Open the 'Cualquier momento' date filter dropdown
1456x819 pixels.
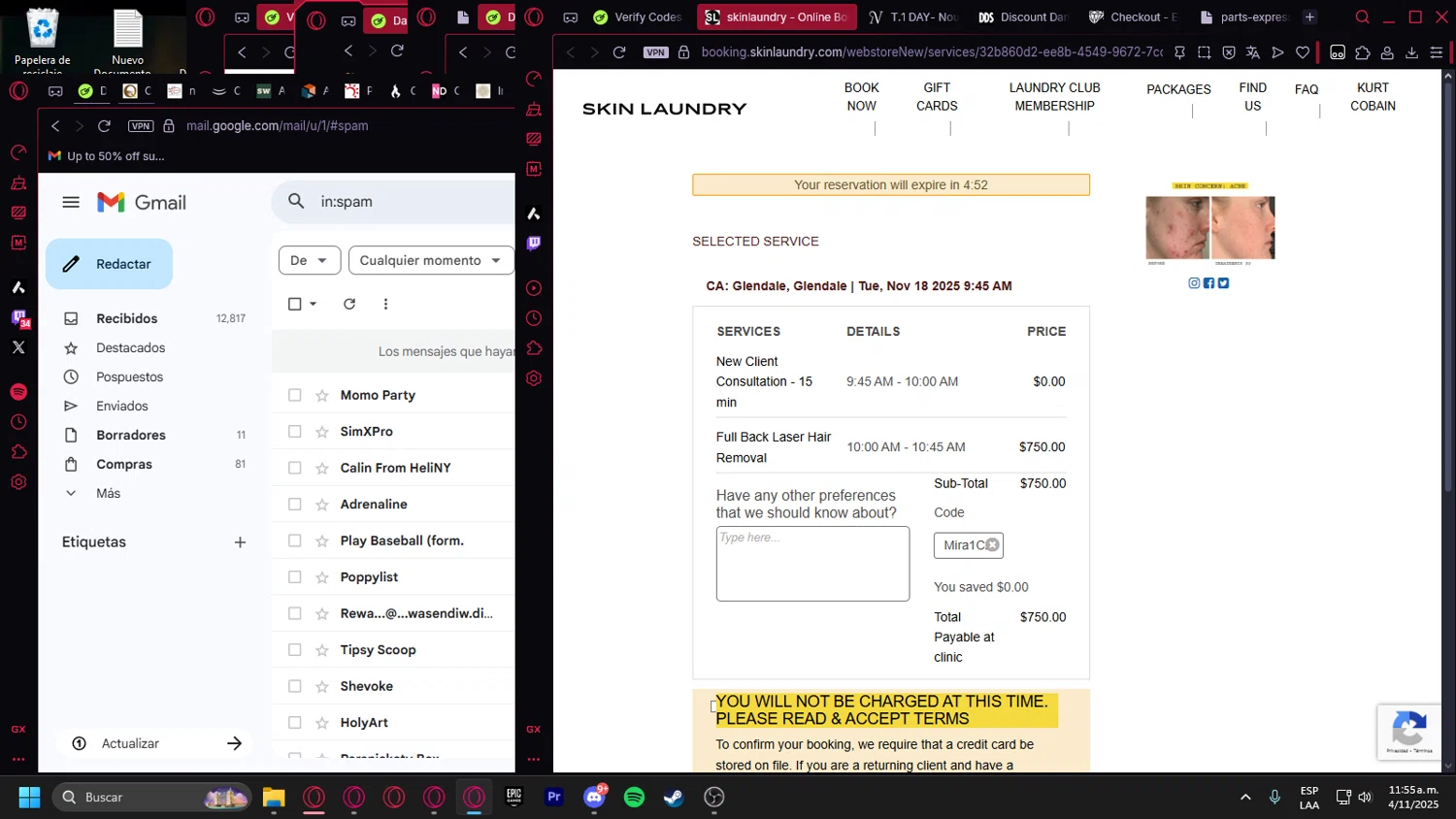pos(431,260)
